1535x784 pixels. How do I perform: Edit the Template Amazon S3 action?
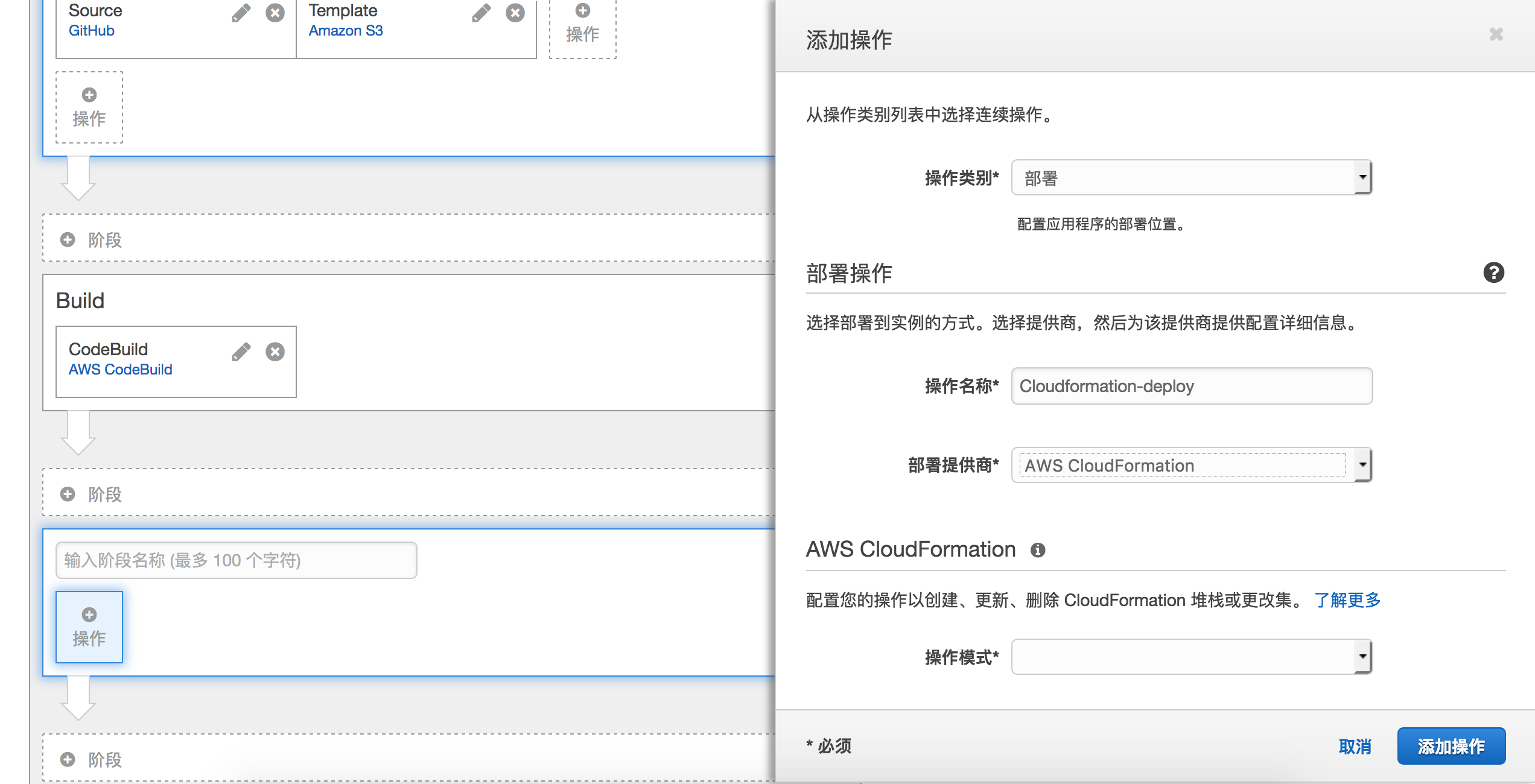[x=481, y=13]
